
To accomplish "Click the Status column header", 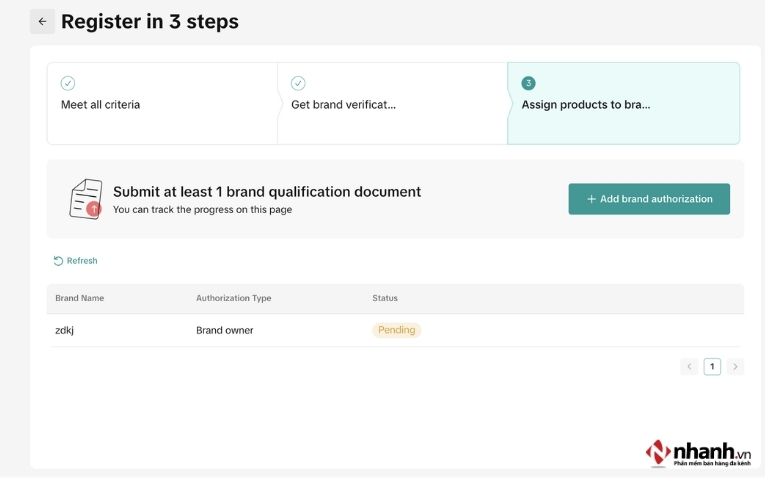I will click(x=385, y=298).
